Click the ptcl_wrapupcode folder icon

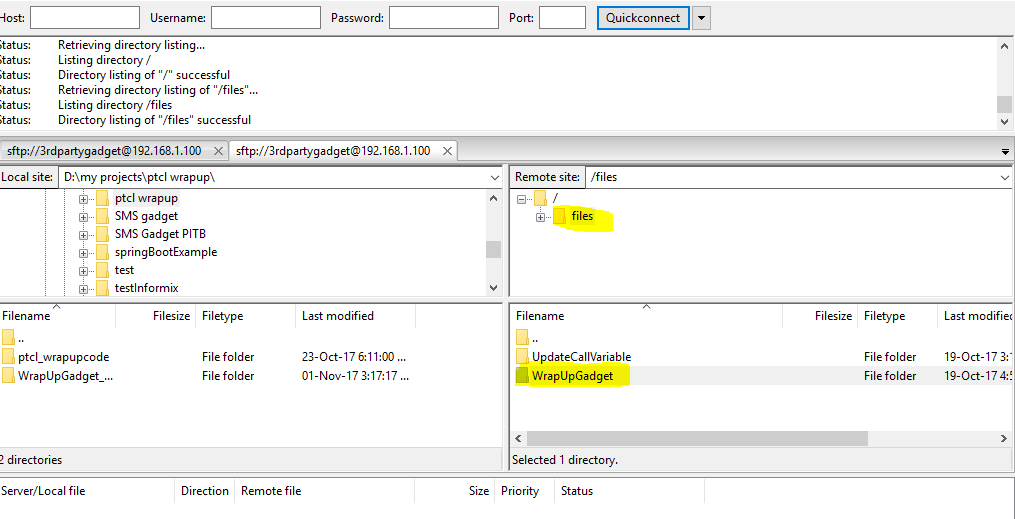tap(9, 357)
